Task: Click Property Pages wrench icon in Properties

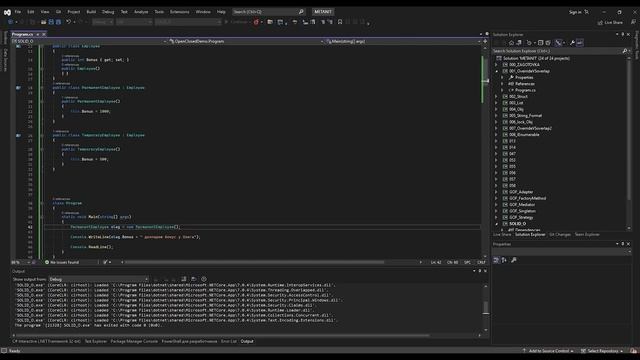Action: click(514, 260)
